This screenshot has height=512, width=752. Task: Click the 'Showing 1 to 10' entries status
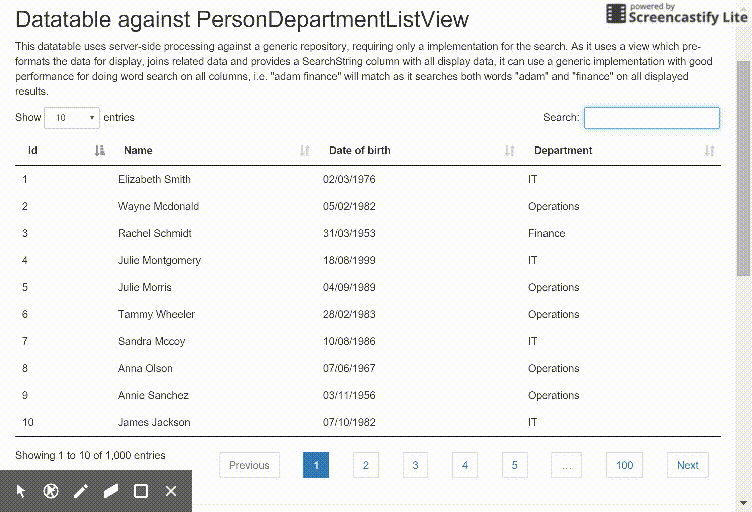[90, 455]
